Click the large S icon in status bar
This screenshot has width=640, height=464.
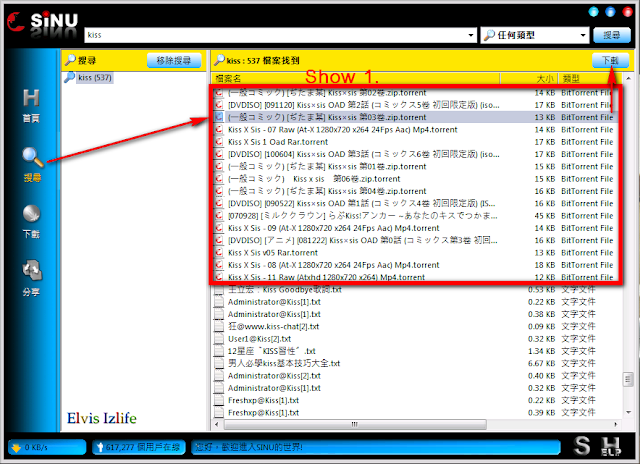point(582,446)
